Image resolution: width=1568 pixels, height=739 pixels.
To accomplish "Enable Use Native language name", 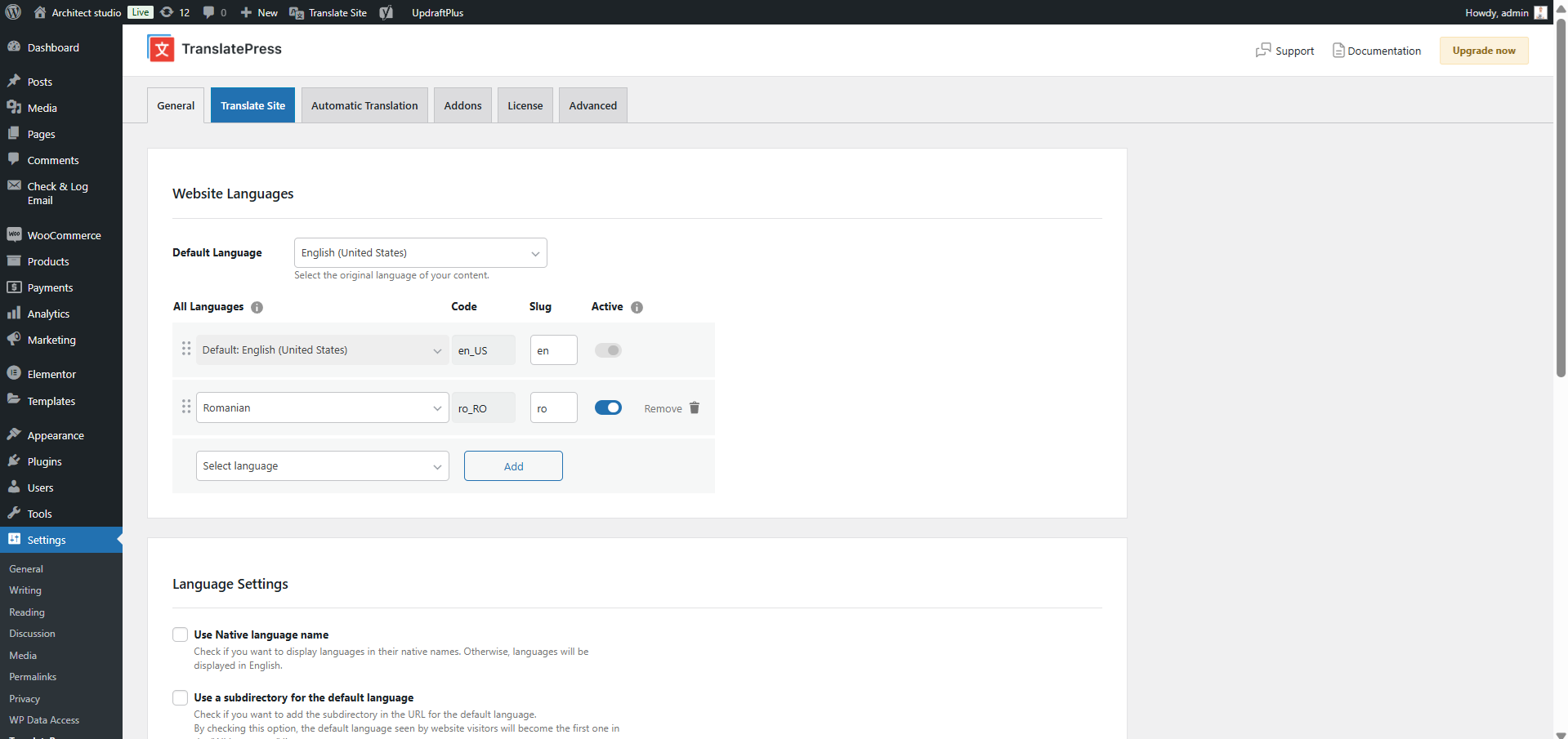I will (x=180, y=634).
